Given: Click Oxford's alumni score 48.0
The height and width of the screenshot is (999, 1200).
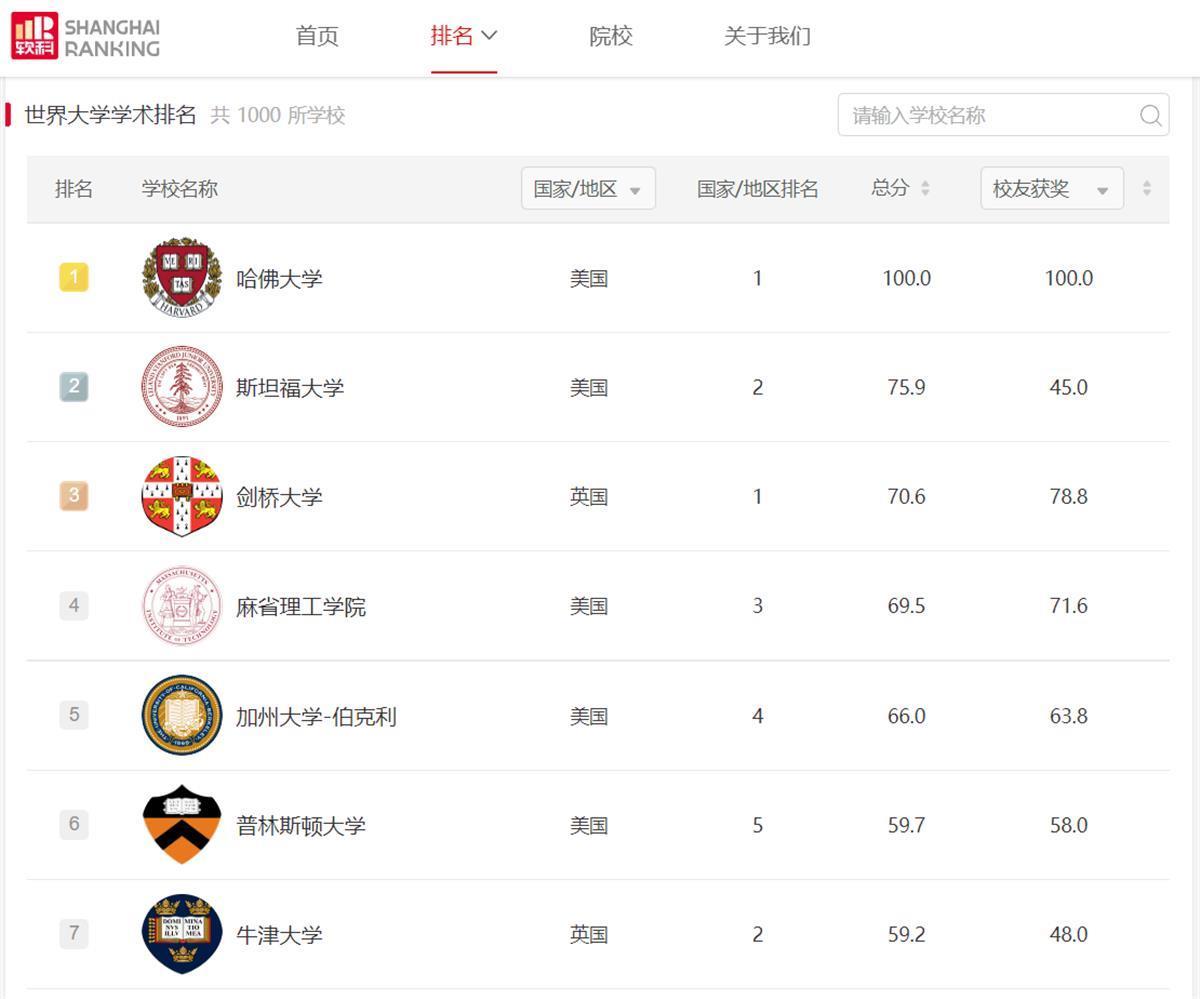Looking at the screenshot, I should tap(1068, 934).
